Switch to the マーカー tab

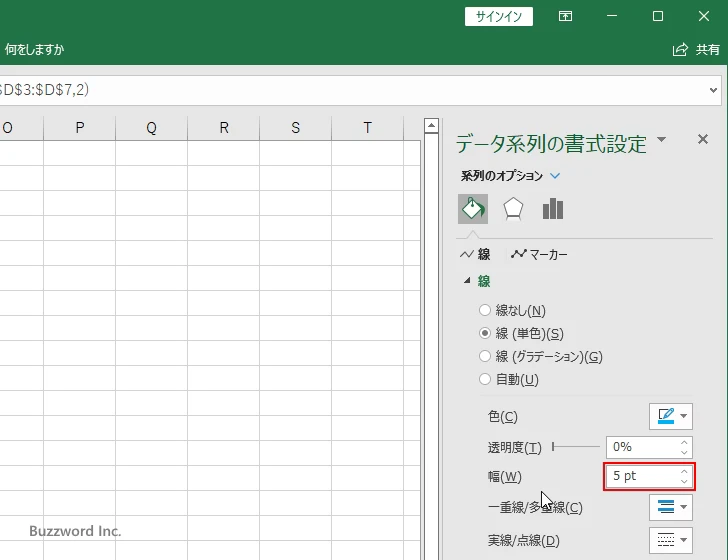tap(539, 254)
